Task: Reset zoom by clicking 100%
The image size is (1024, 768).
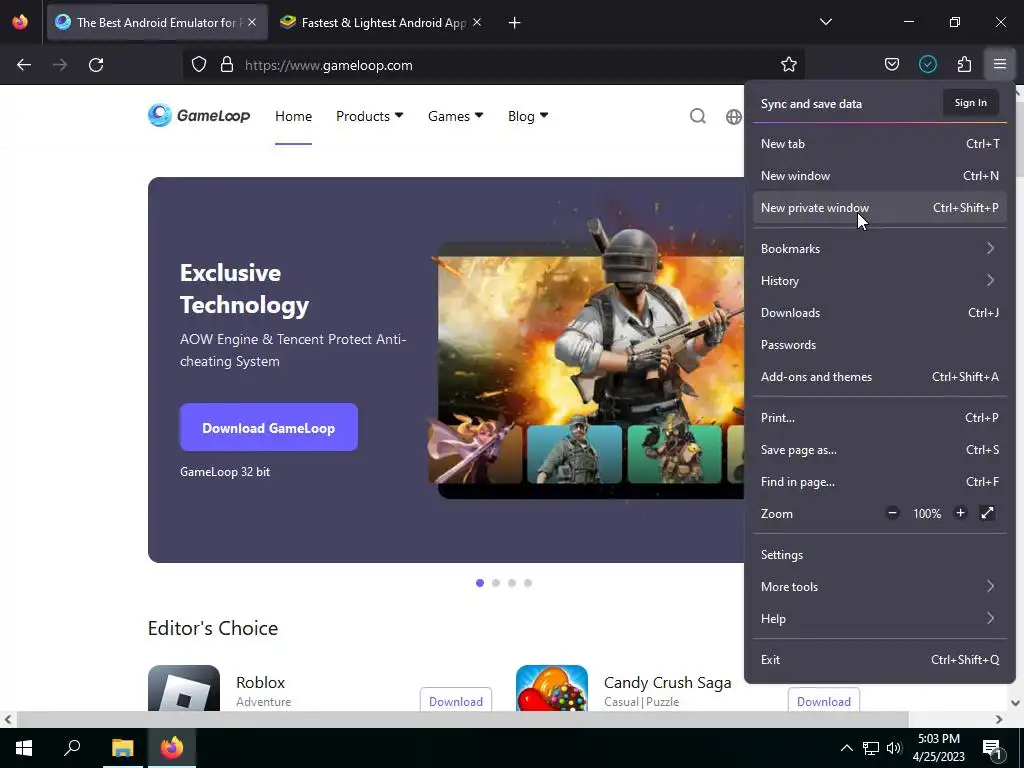Action: (927, 514)
